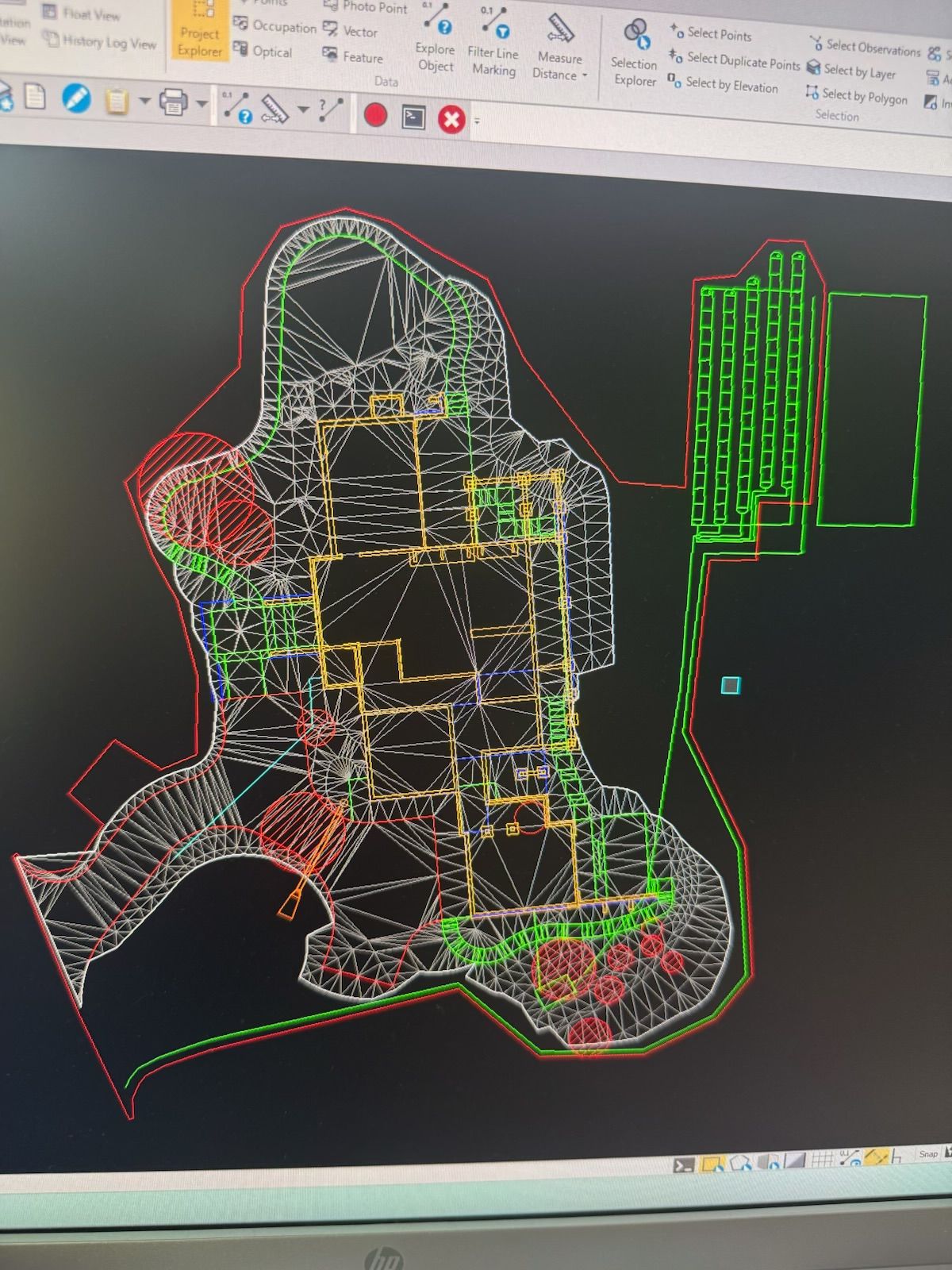Open the command console in quick toolbar

tap(413, 118)
